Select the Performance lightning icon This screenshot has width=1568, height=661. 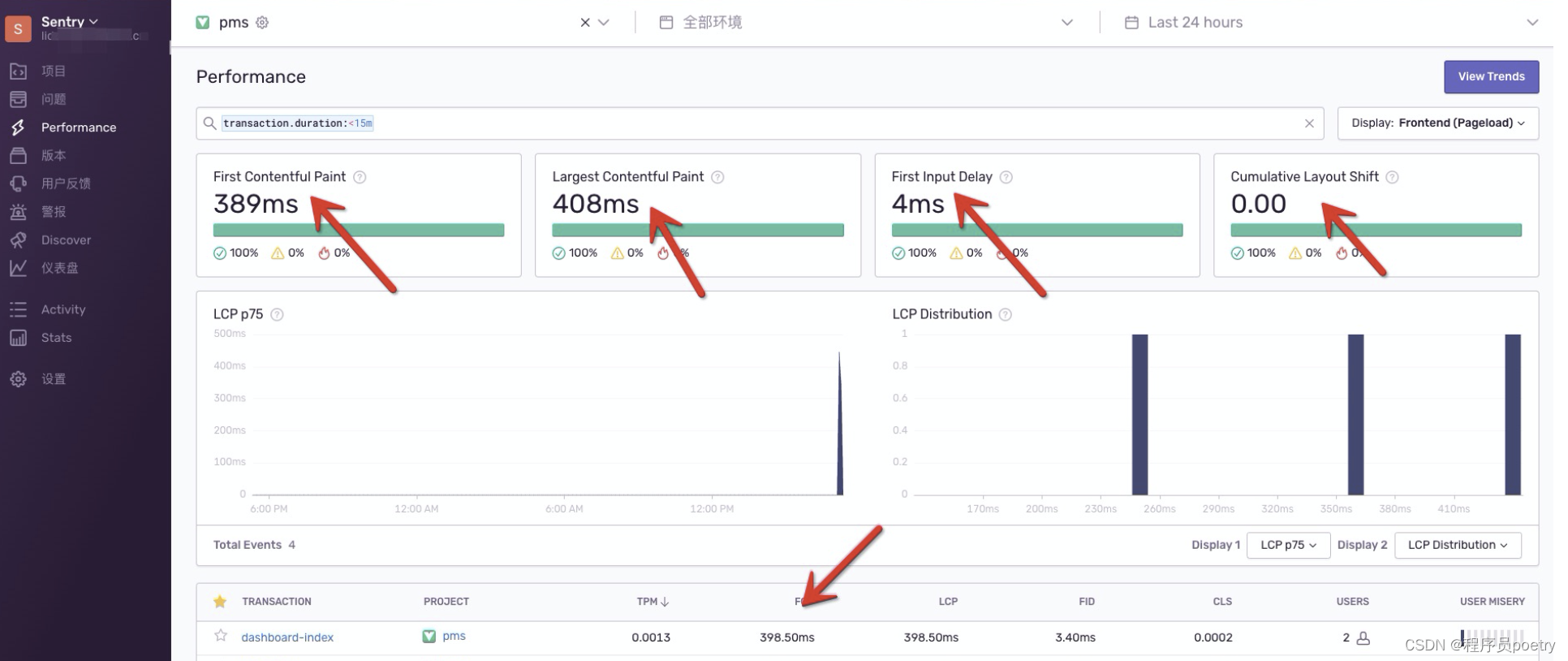coord(18,127)
